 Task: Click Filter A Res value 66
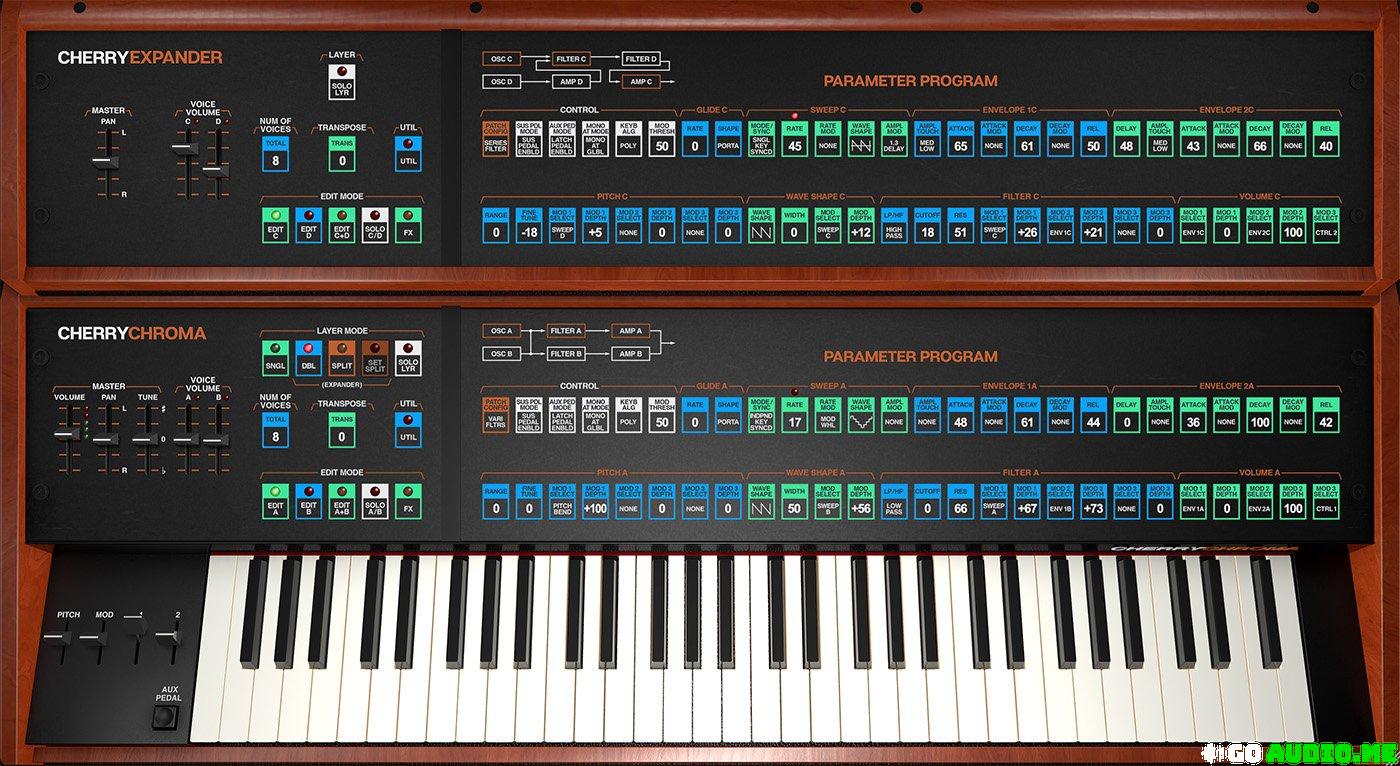point(961,502)
